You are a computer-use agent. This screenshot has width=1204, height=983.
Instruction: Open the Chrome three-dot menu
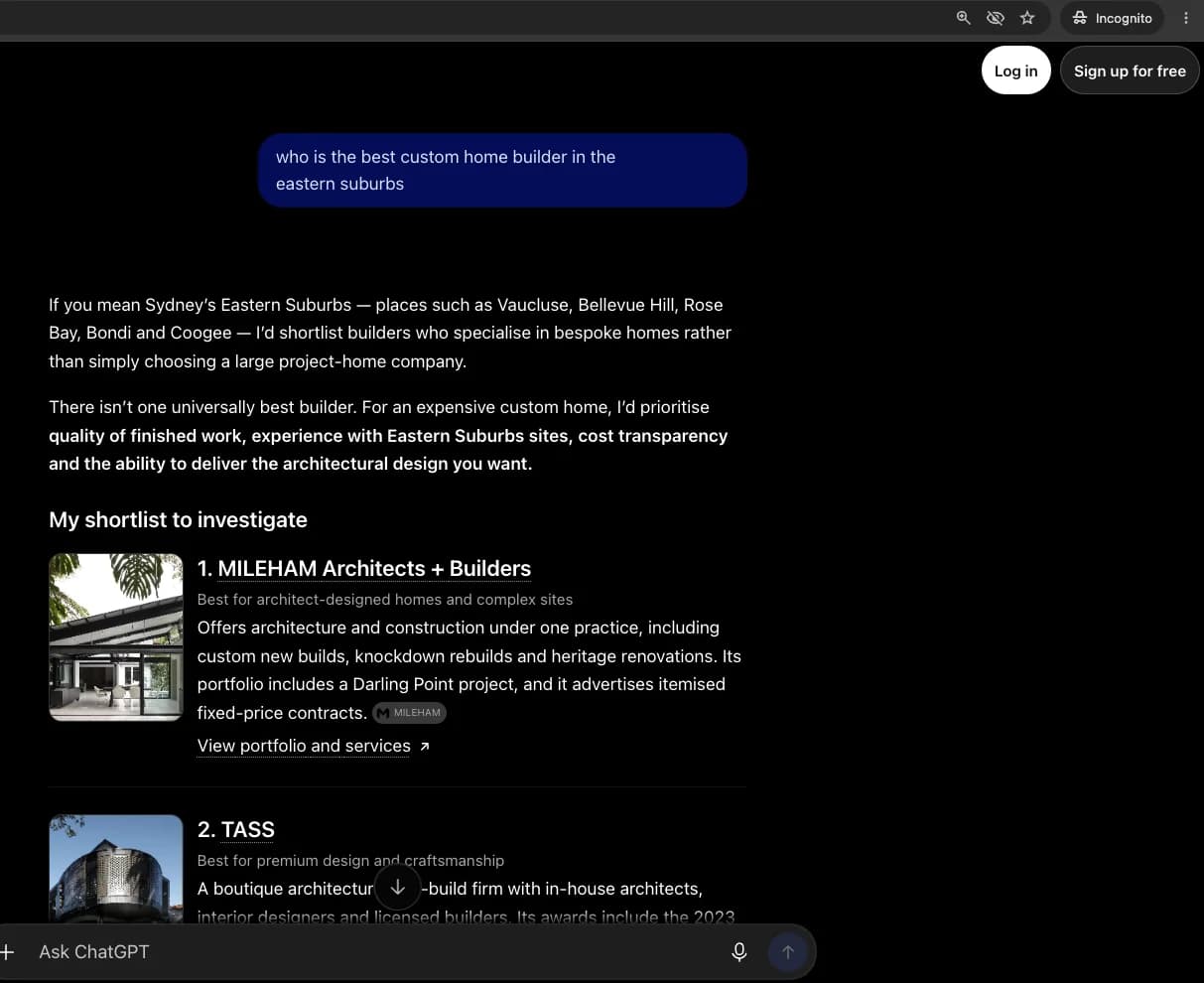click(x=1186, y=18)
